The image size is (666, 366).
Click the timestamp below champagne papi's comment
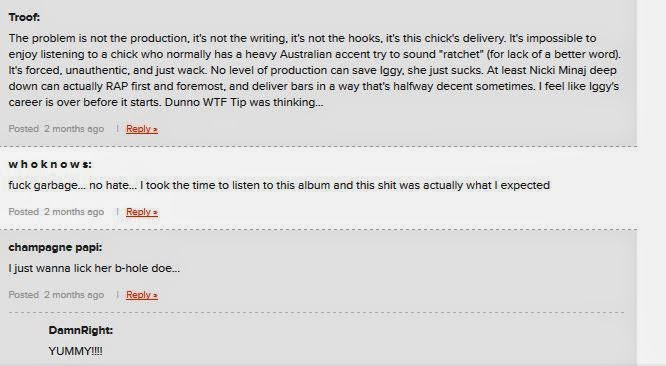click(x=56, y=295)
